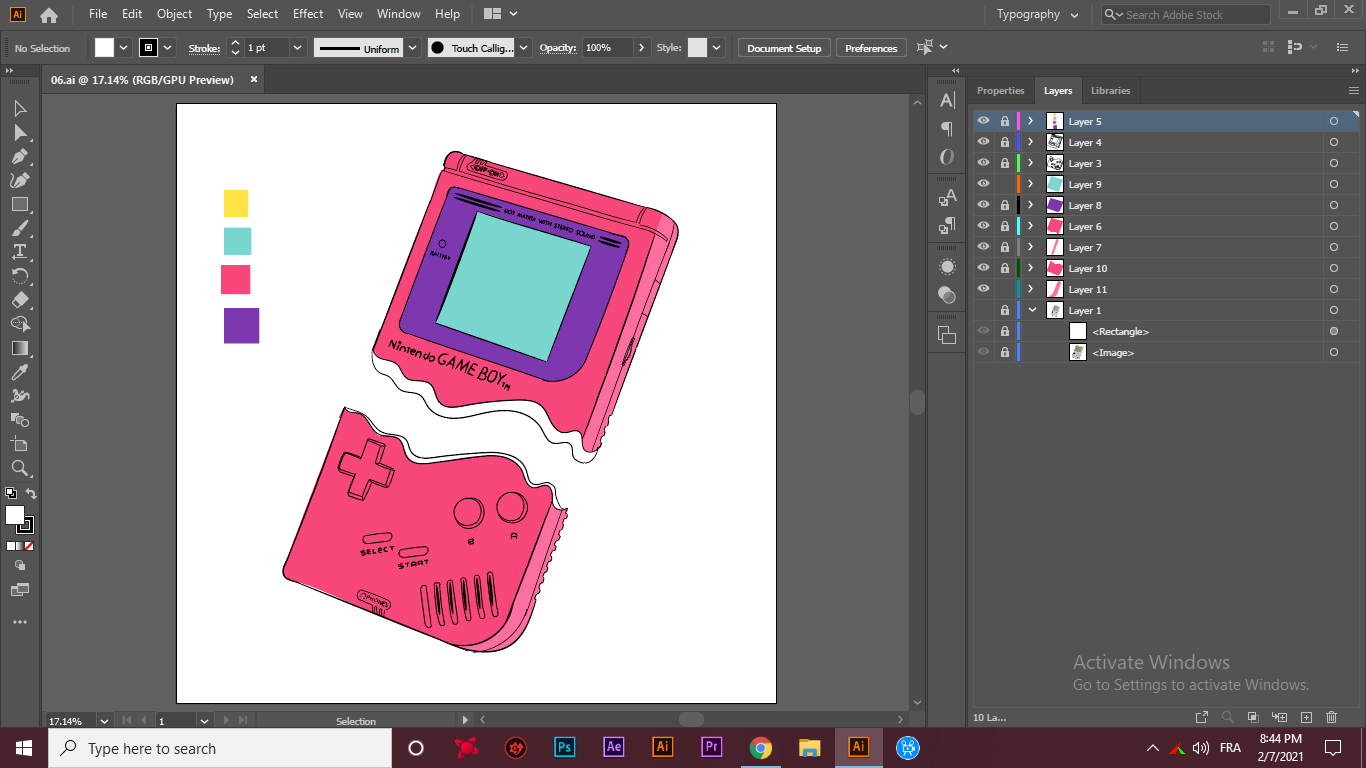This screenshot has width=1366, height=768.
Task: Choose the Rotate tool
Action: 20,276
